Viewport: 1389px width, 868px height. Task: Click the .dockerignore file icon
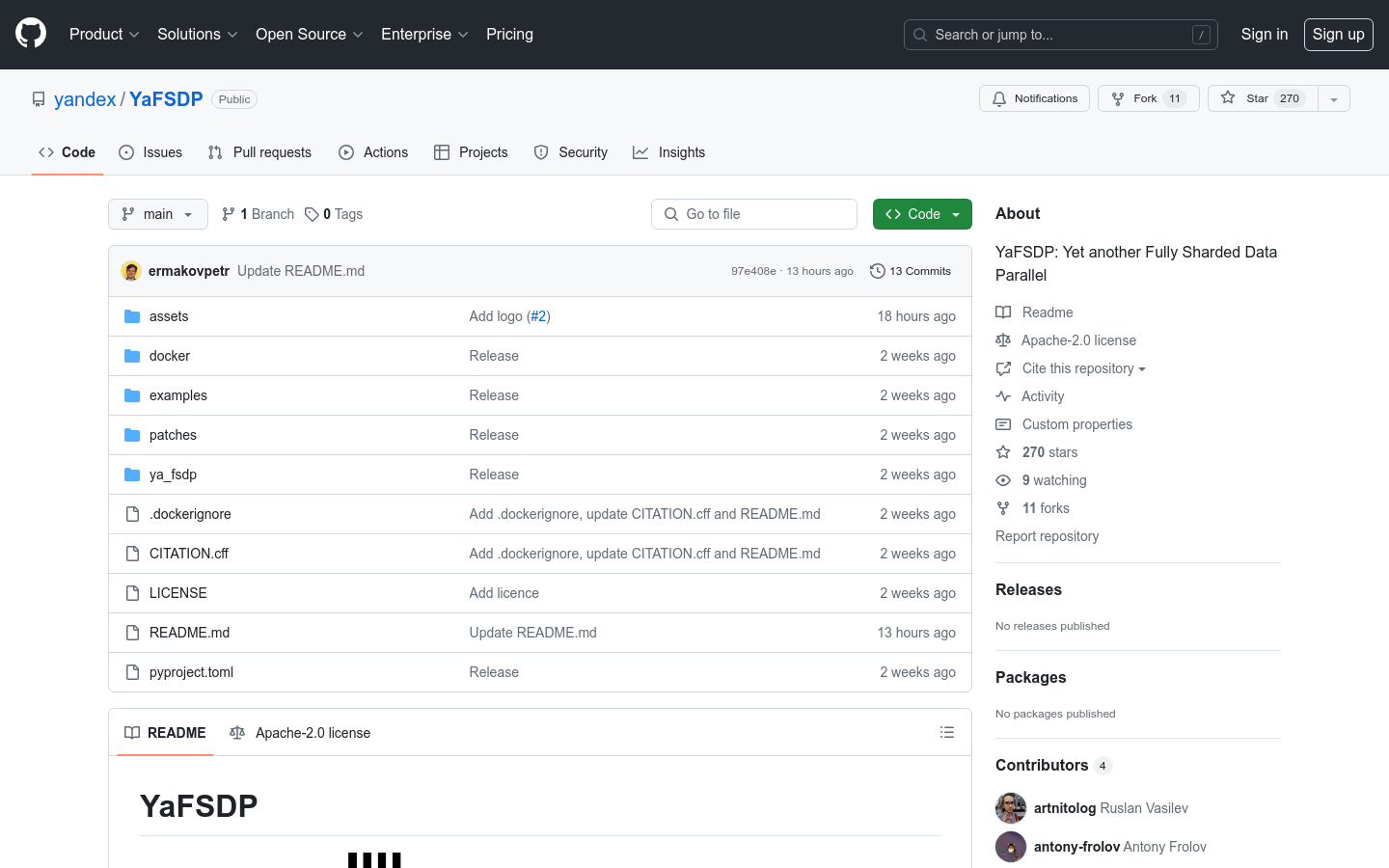click(x=132, y=514)
